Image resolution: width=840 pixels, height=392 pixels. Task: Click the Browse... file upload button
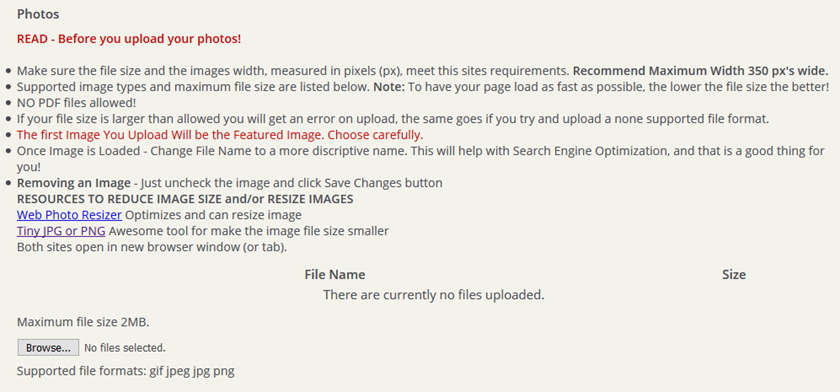(48, 348)
